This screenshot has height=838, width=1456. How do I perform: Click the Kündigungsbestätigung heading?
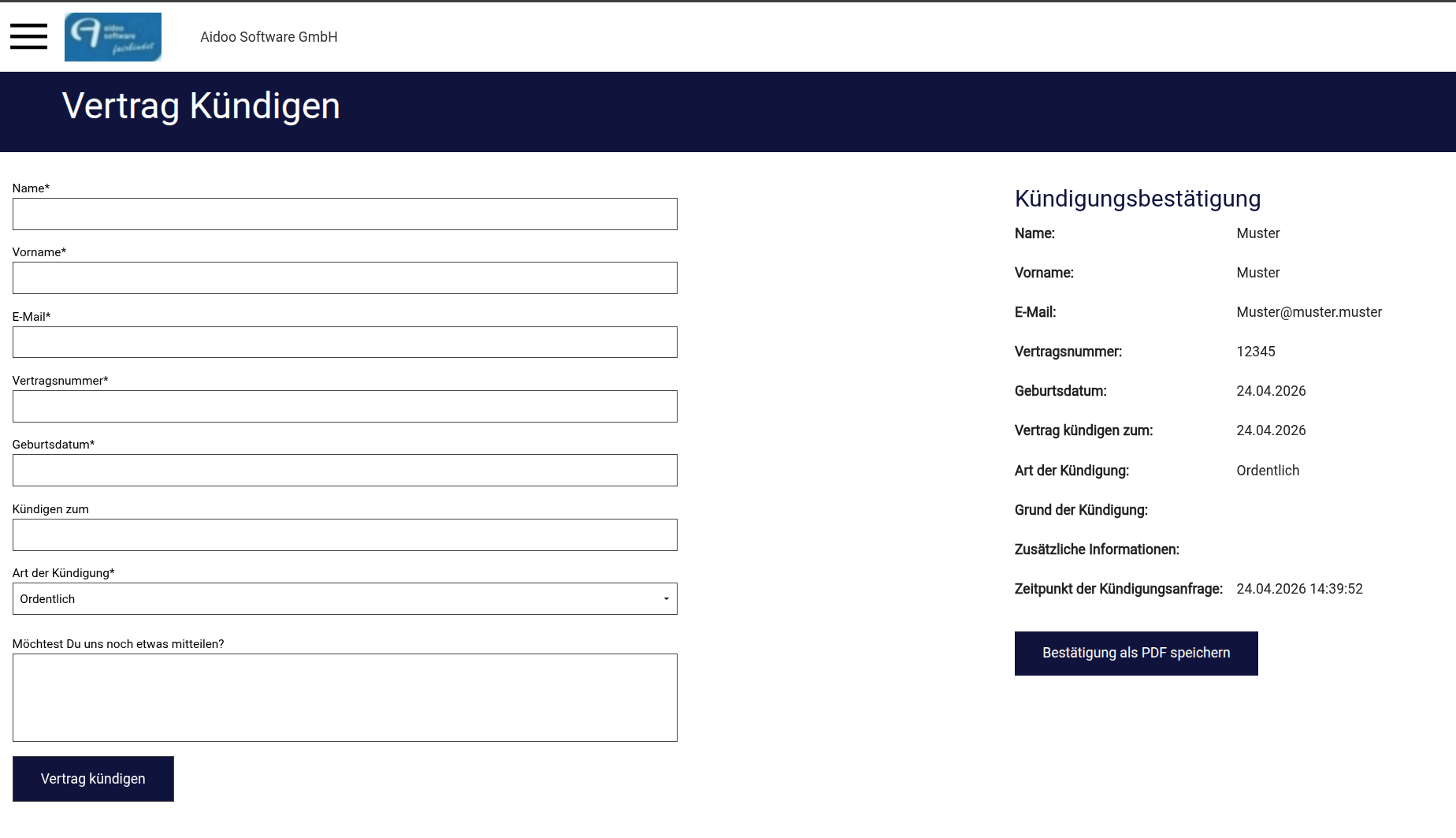[x=1138, y=199]
